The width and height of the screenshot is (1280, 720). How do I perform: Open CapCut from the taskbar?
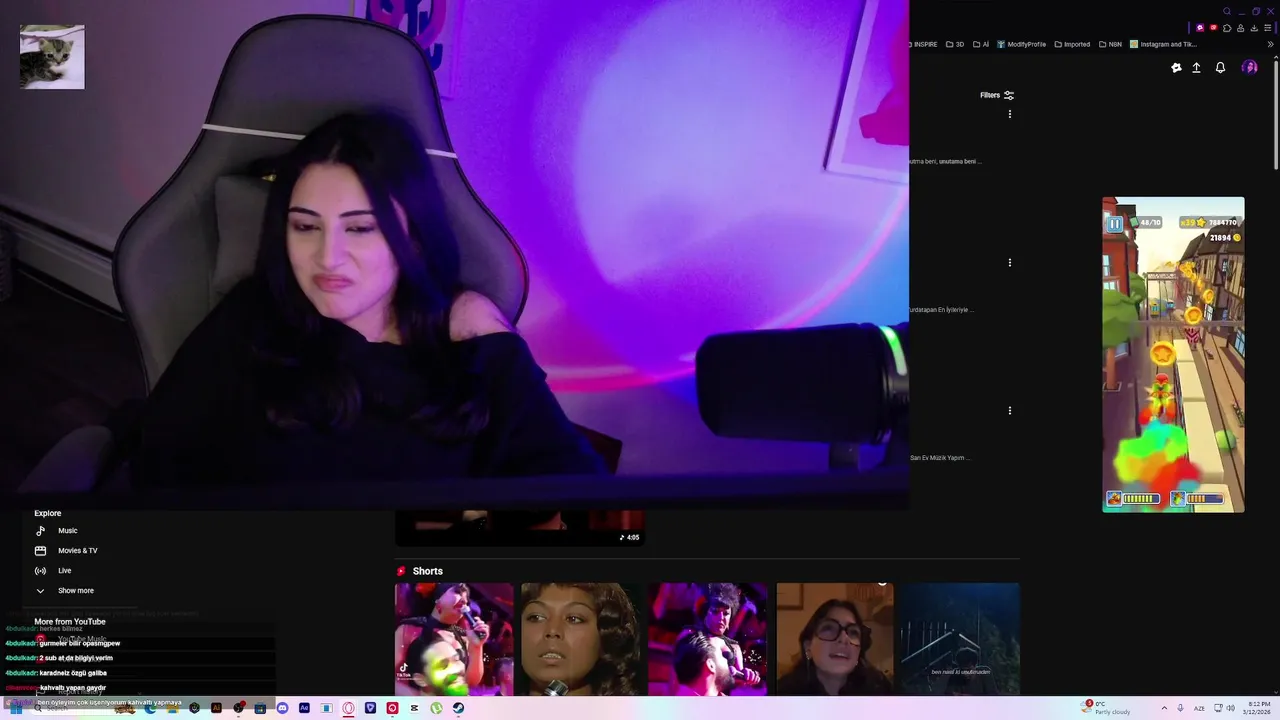414,708
